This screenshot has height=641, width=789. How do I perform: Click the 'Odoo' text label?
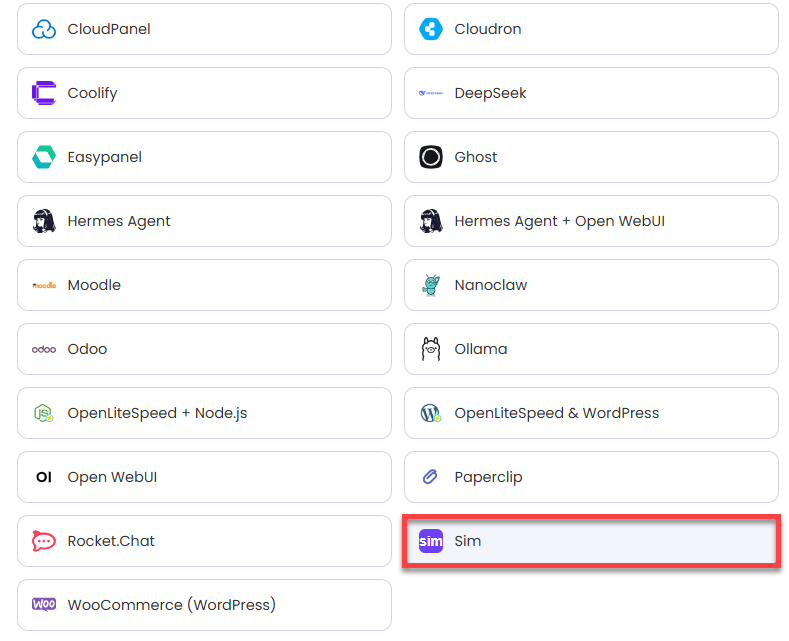pyautogui.click(x=87, y=349)
